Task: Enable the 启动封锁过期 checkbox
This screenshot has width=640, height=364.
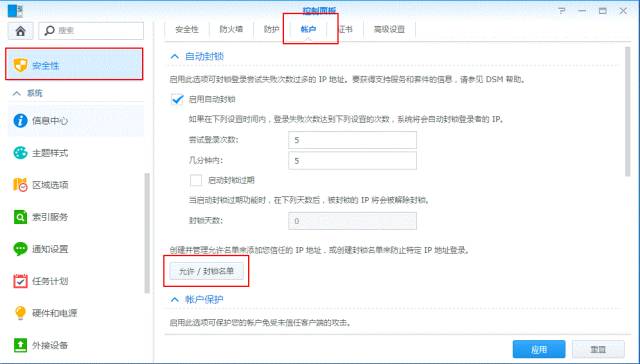Action: [196, 180]
